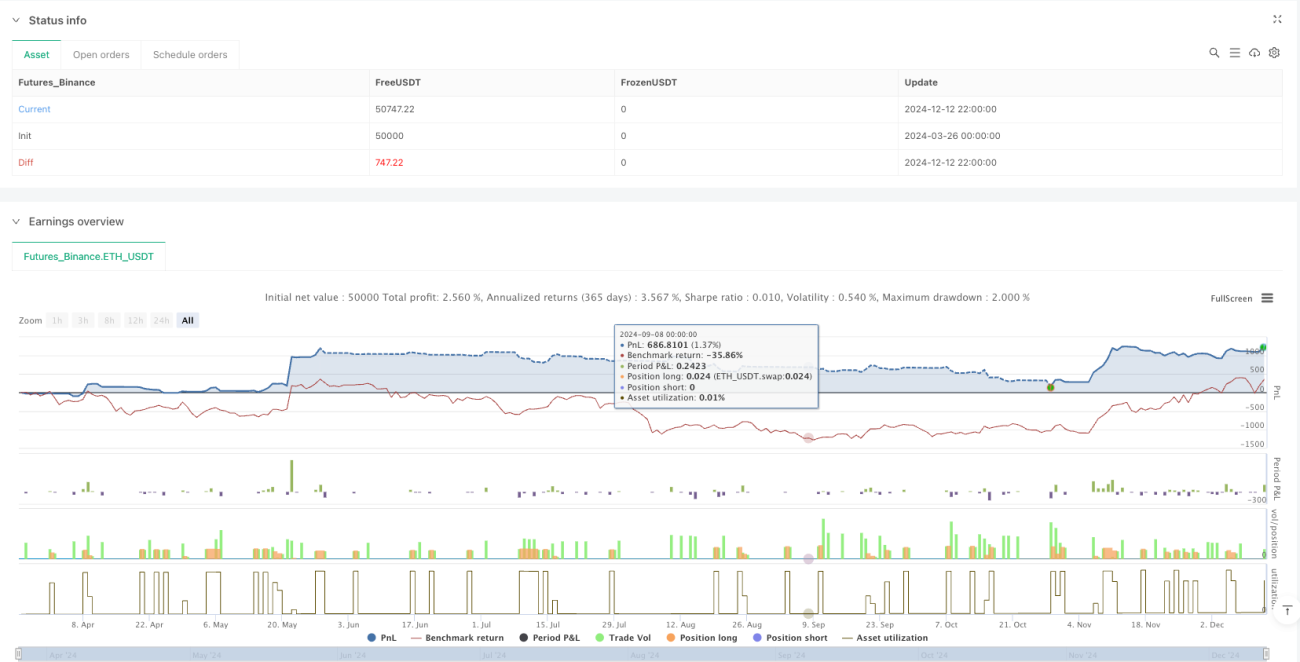Switch to the Open orders tab
The width and height of the screenshot is (1300, 662).
coord(101,54)
